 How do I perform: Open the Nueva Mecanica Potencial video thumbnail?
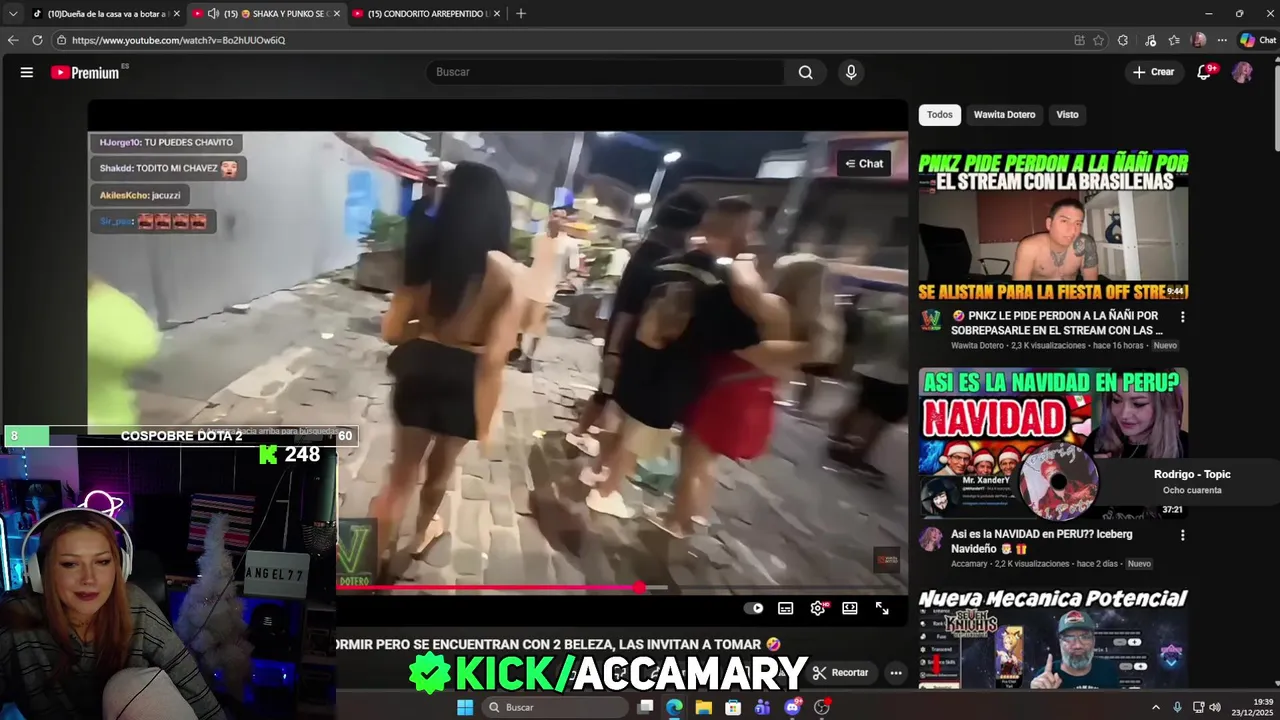tap(1053, 640)
